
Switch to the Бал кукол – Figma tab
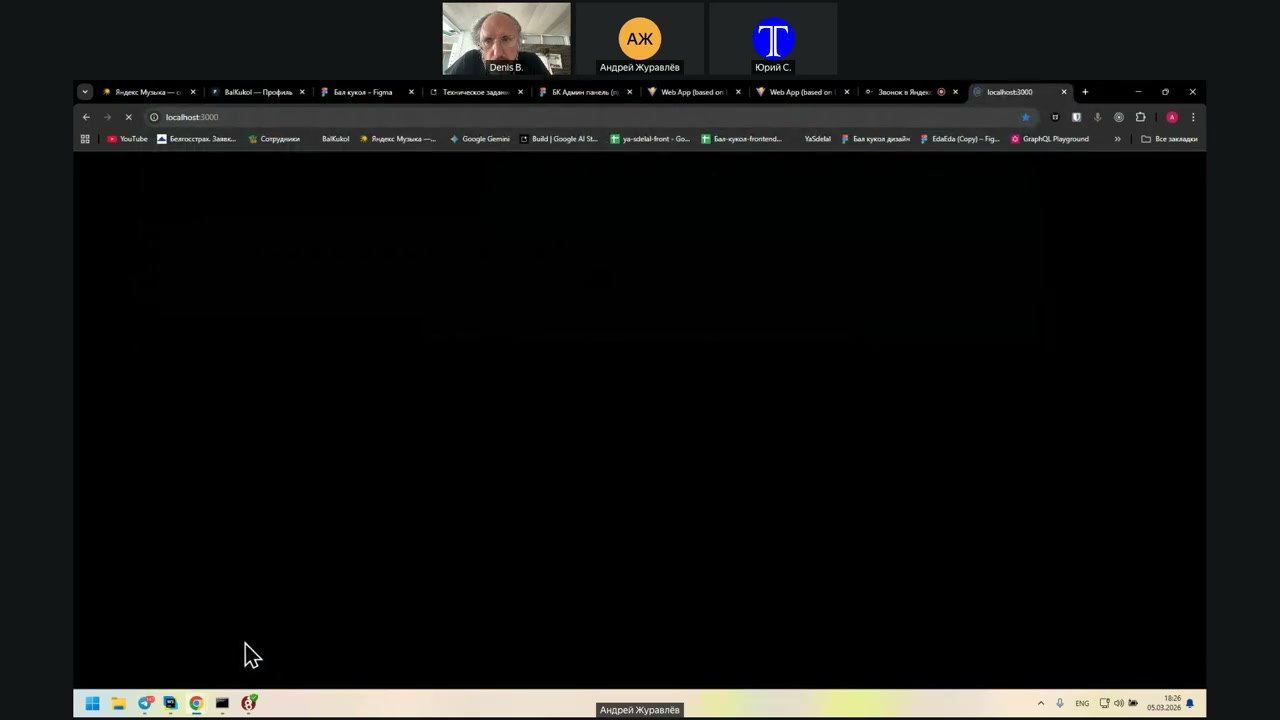tap(362, 92)
